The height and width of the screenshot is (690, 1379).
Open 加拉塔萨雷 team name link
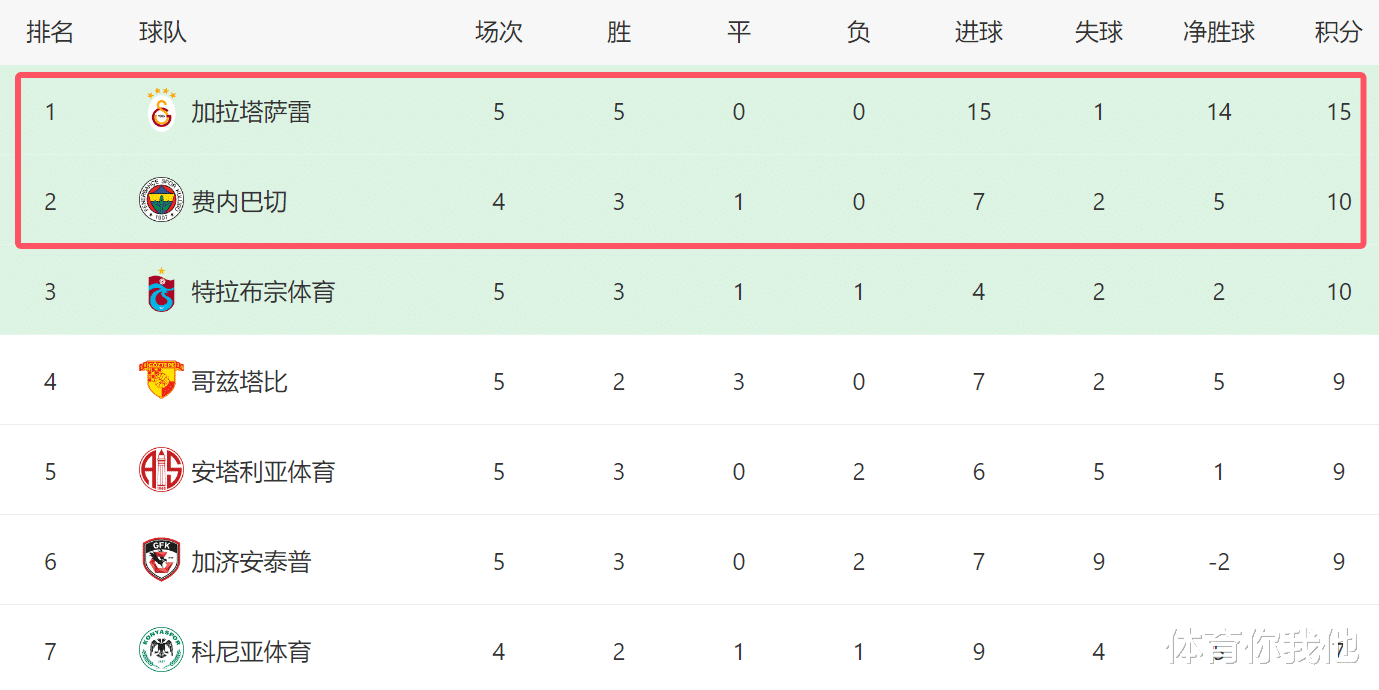coord(251,112)
